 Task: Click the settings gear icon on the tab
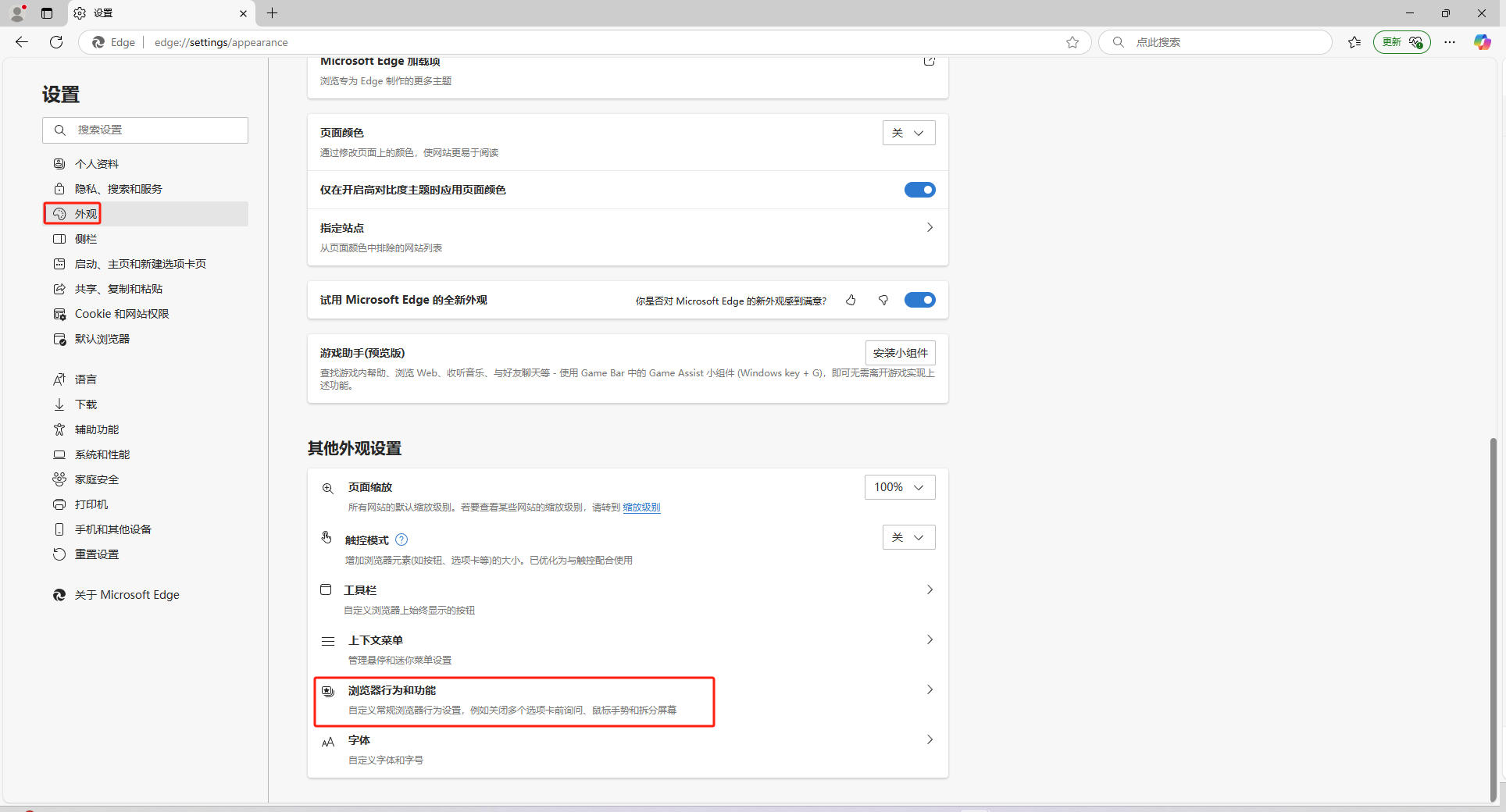pyautogui.click(x=80, y=13)
